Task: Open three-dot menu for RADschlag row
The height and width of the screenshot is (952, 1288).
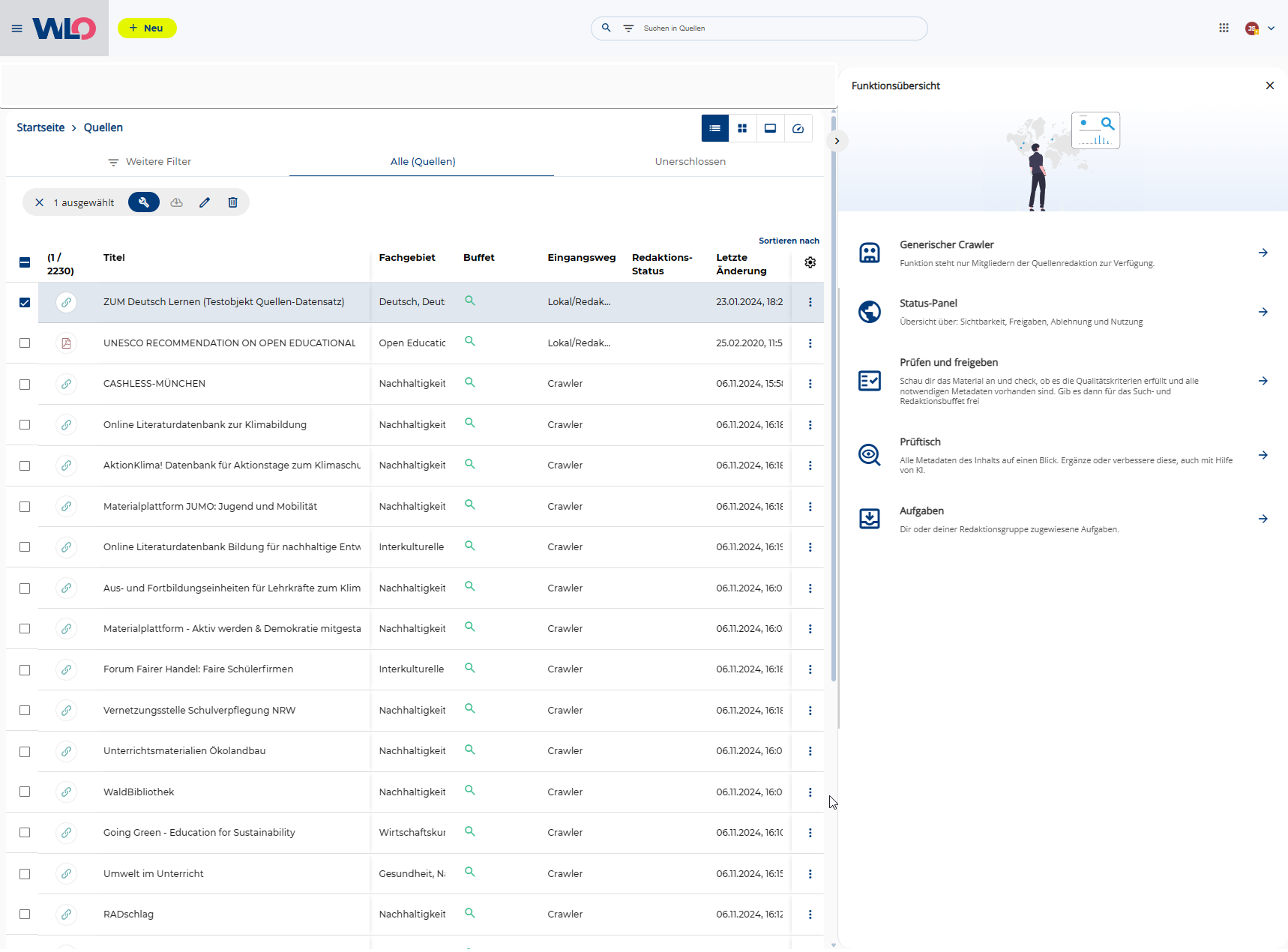Action: (810, 915)
